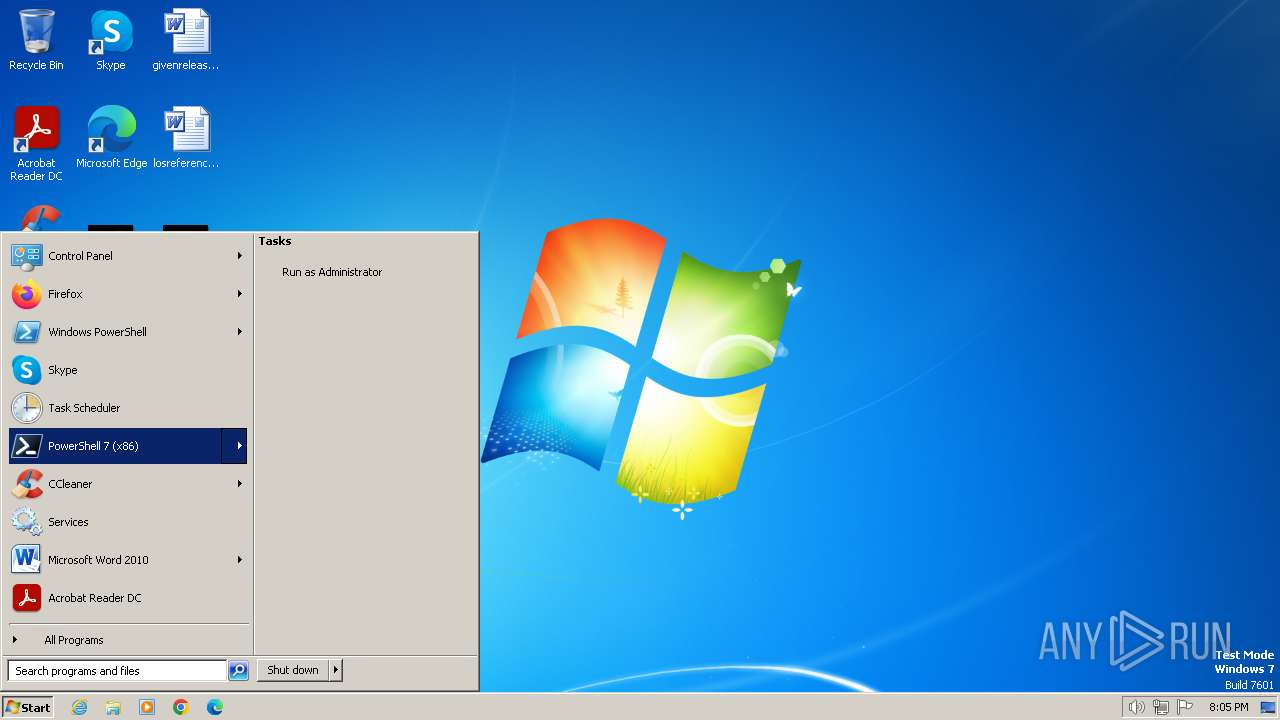Open Google Chrome from the taskbar
Image resolution: width=1280 pixels, height=720 pixels.
pyautogui.click(x=181, y=707)
